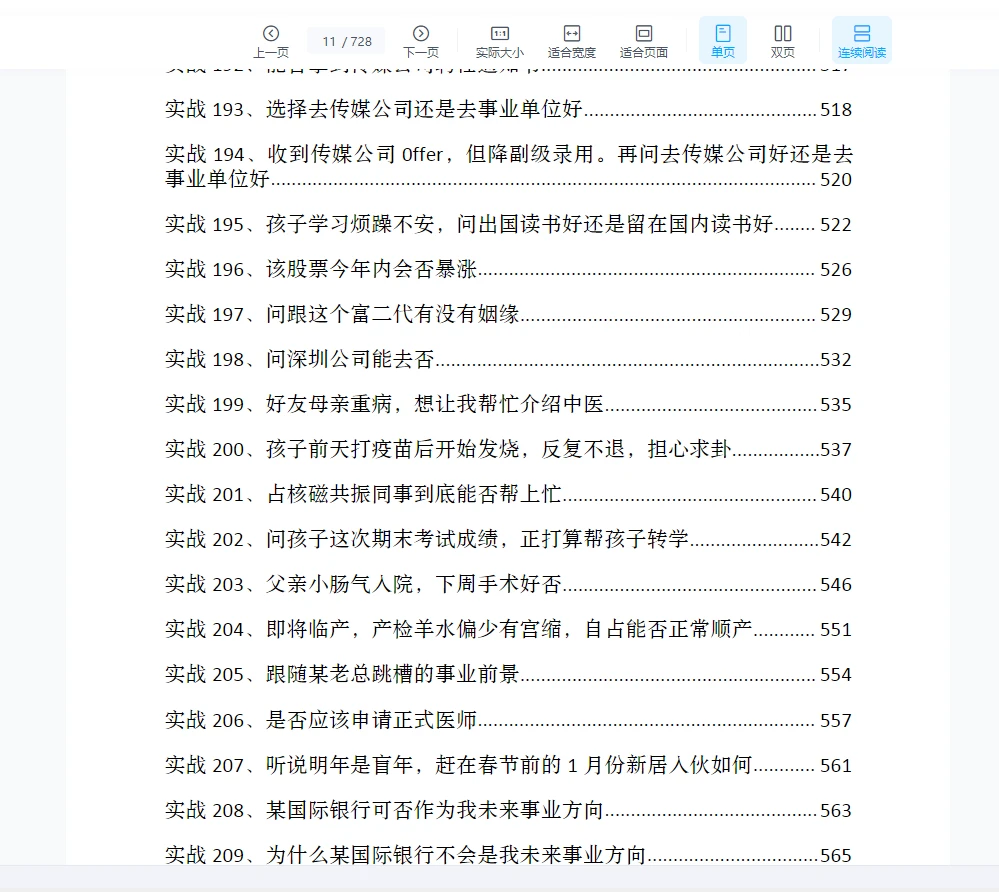Switch to double page mode (双页)
999x892 pixels.
pyautogui.click(x=782, y=41)
